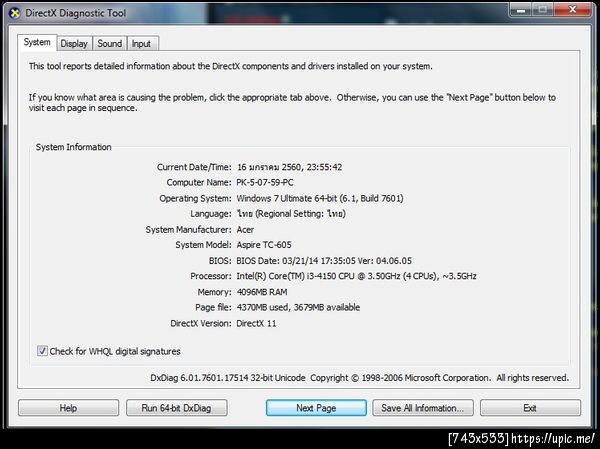This screenshot has height=449, width=600.
Task: Click the Intel Core i3-4150 processor value
Action: click(357, 276)
